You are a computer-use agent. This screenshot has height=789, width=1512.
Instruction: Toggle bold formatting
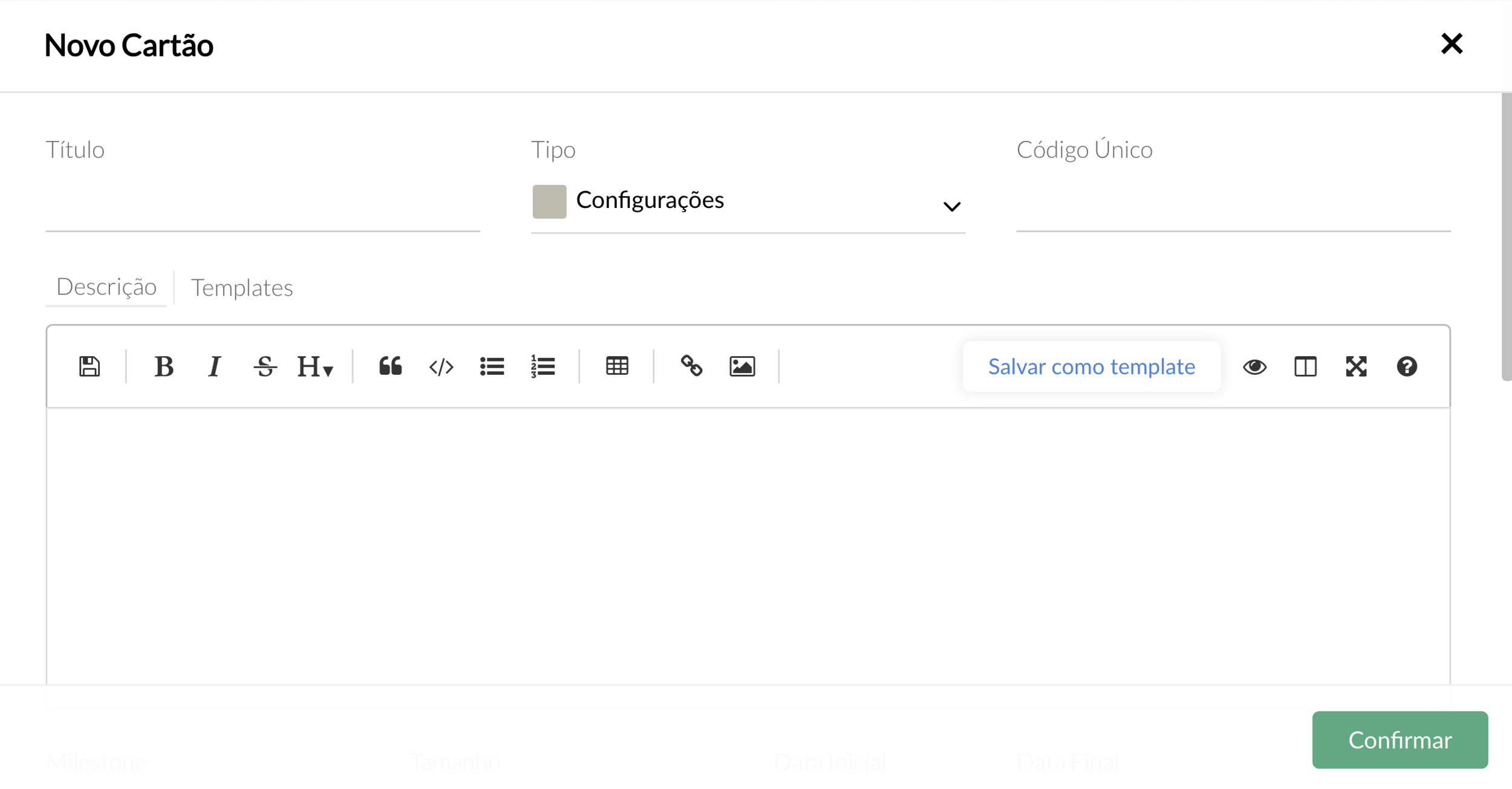(x=164, y=366)
